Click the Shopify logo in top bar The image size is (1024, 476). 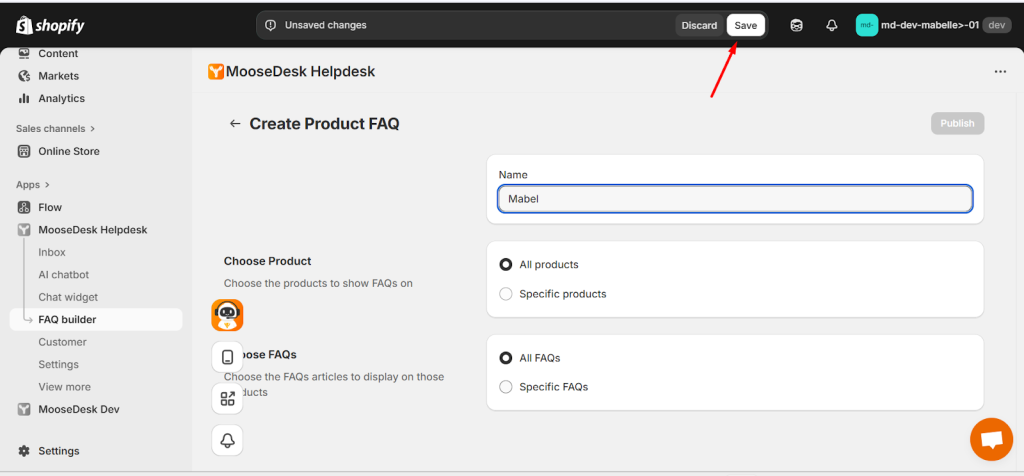[x=50, y=25]
